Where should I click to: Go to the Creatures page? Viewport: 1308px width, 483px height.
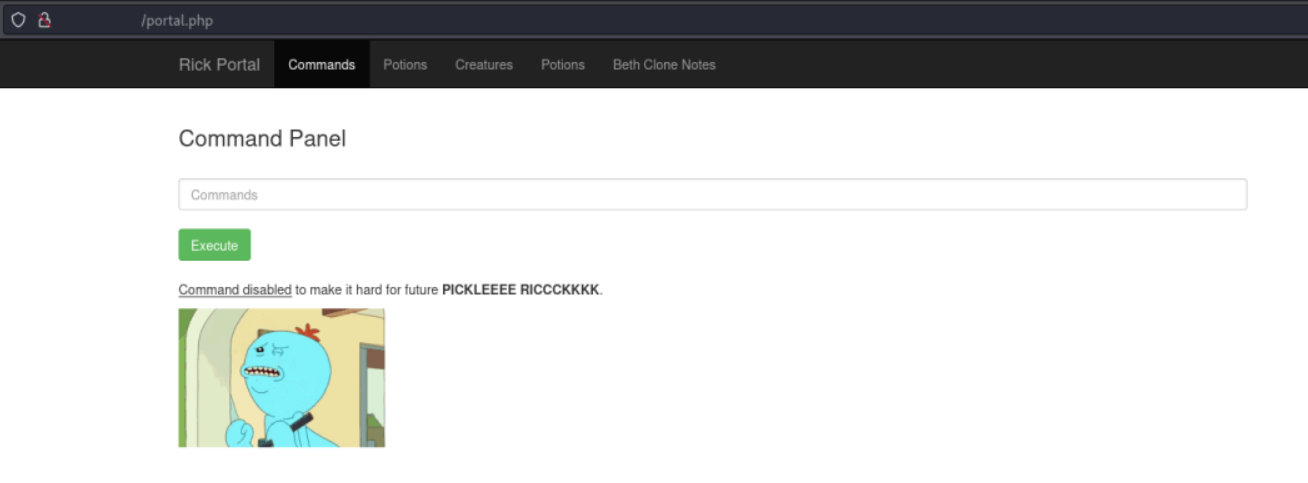point(484,65)
